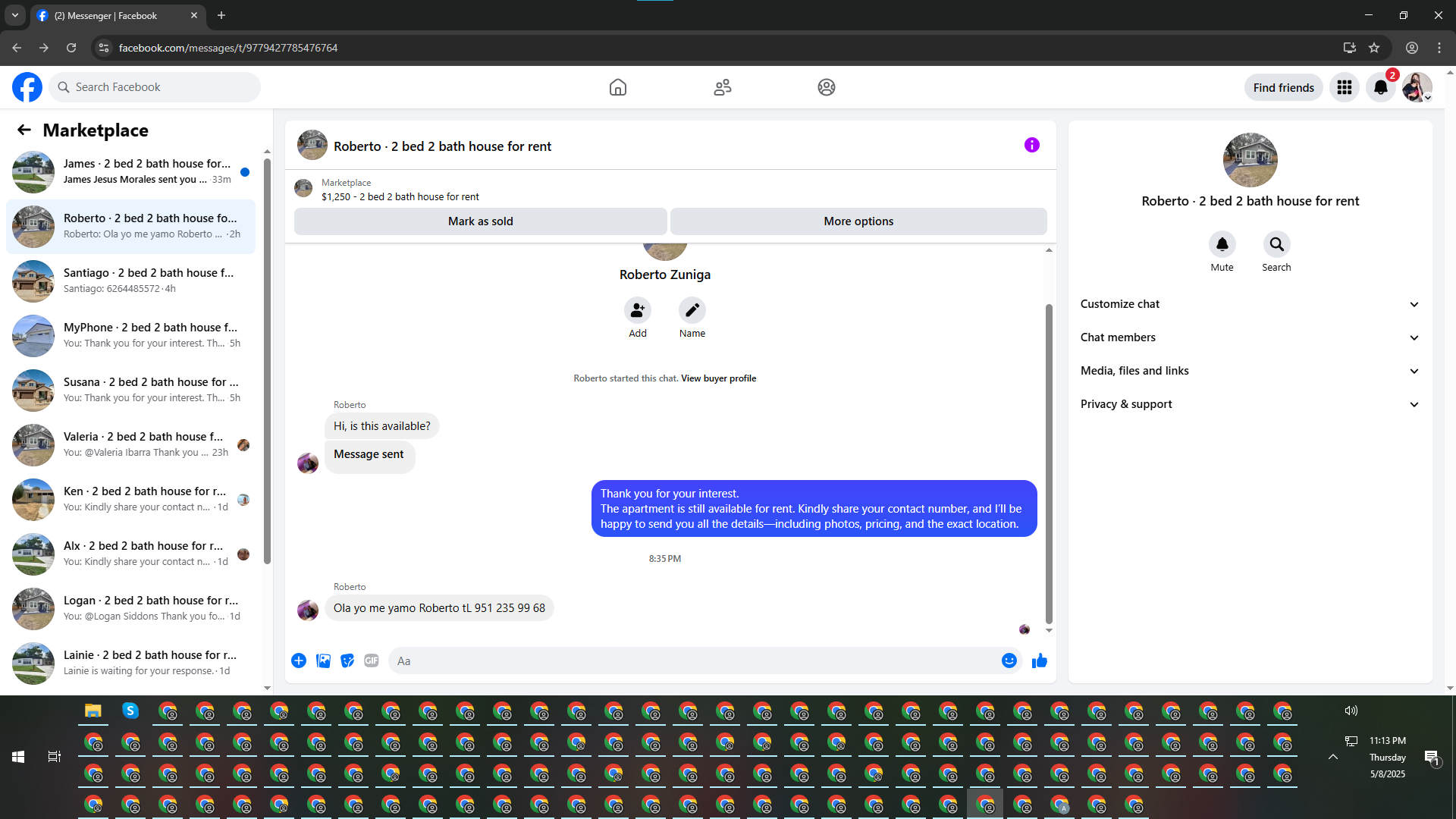1456x819 pixels.
Task: Open the notifications bell
Action: tap(1381, 87)
